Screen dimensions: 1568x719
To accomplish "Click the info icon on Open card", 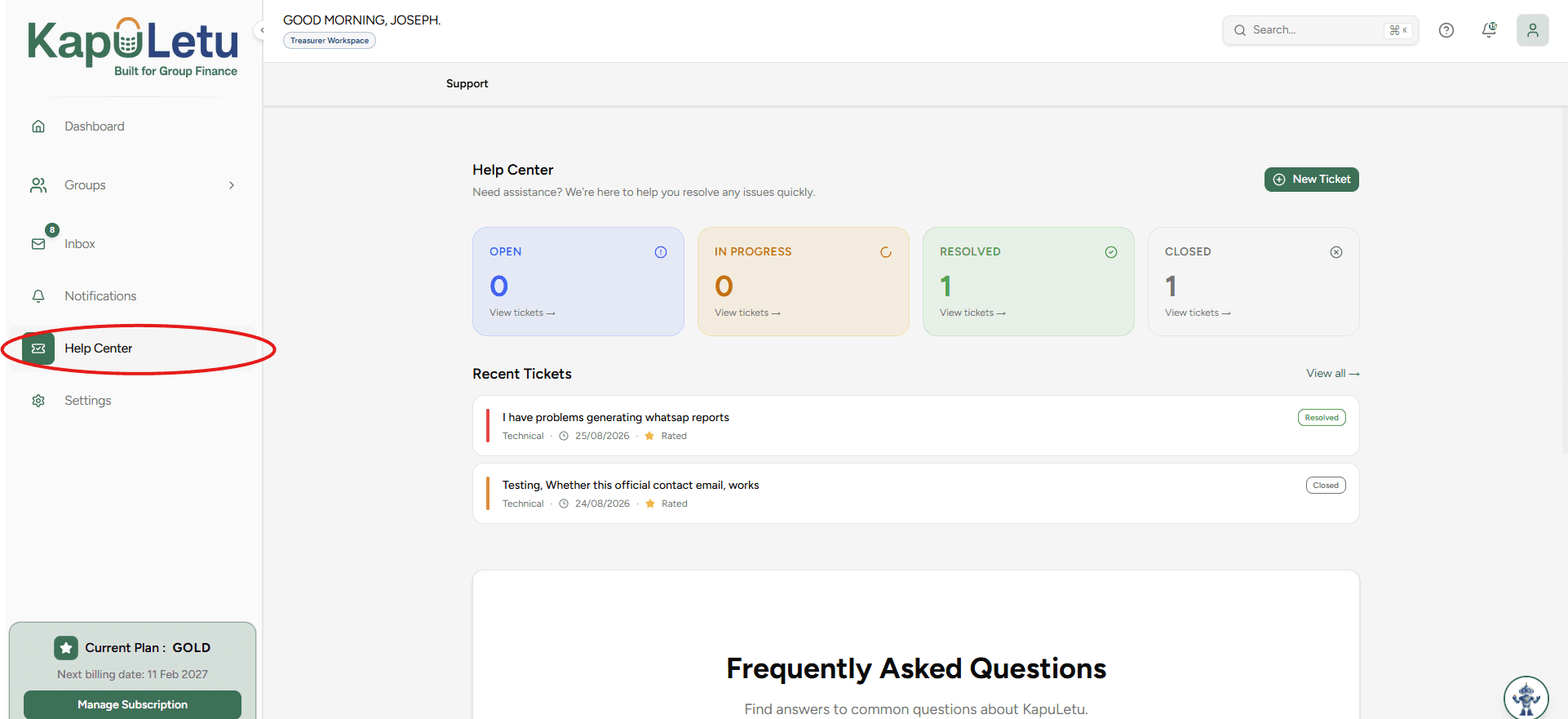I will click(661, 252).
